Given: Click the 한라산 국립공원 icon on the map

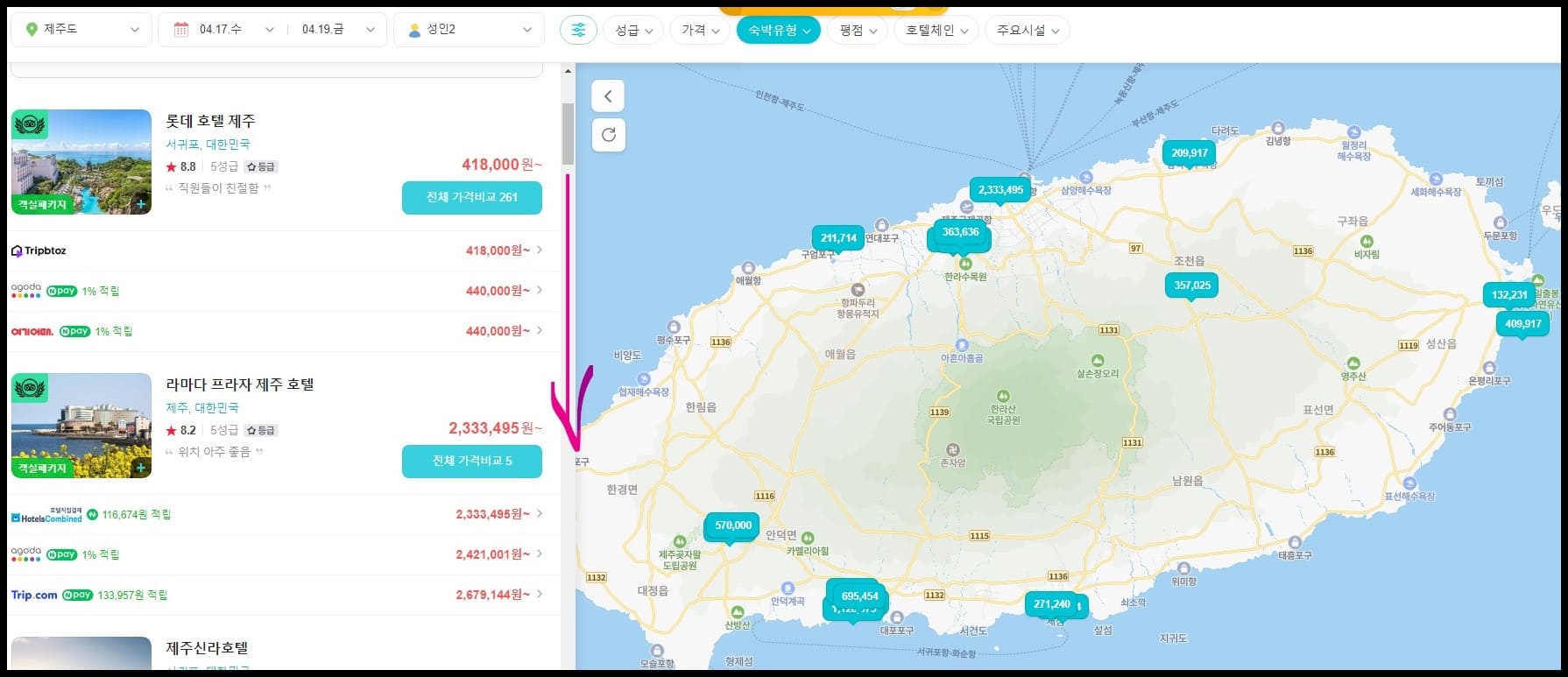Looking at the screenshot, I should [x=1003, y=397].
